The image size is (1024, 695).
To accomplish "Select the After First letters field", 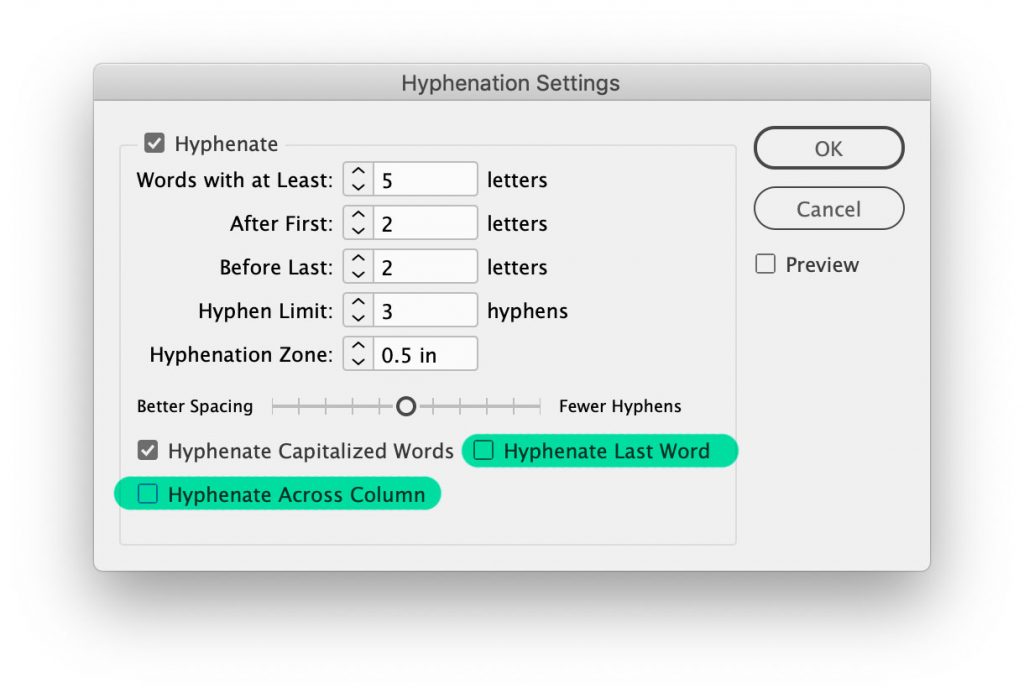I will coord(425,224).
